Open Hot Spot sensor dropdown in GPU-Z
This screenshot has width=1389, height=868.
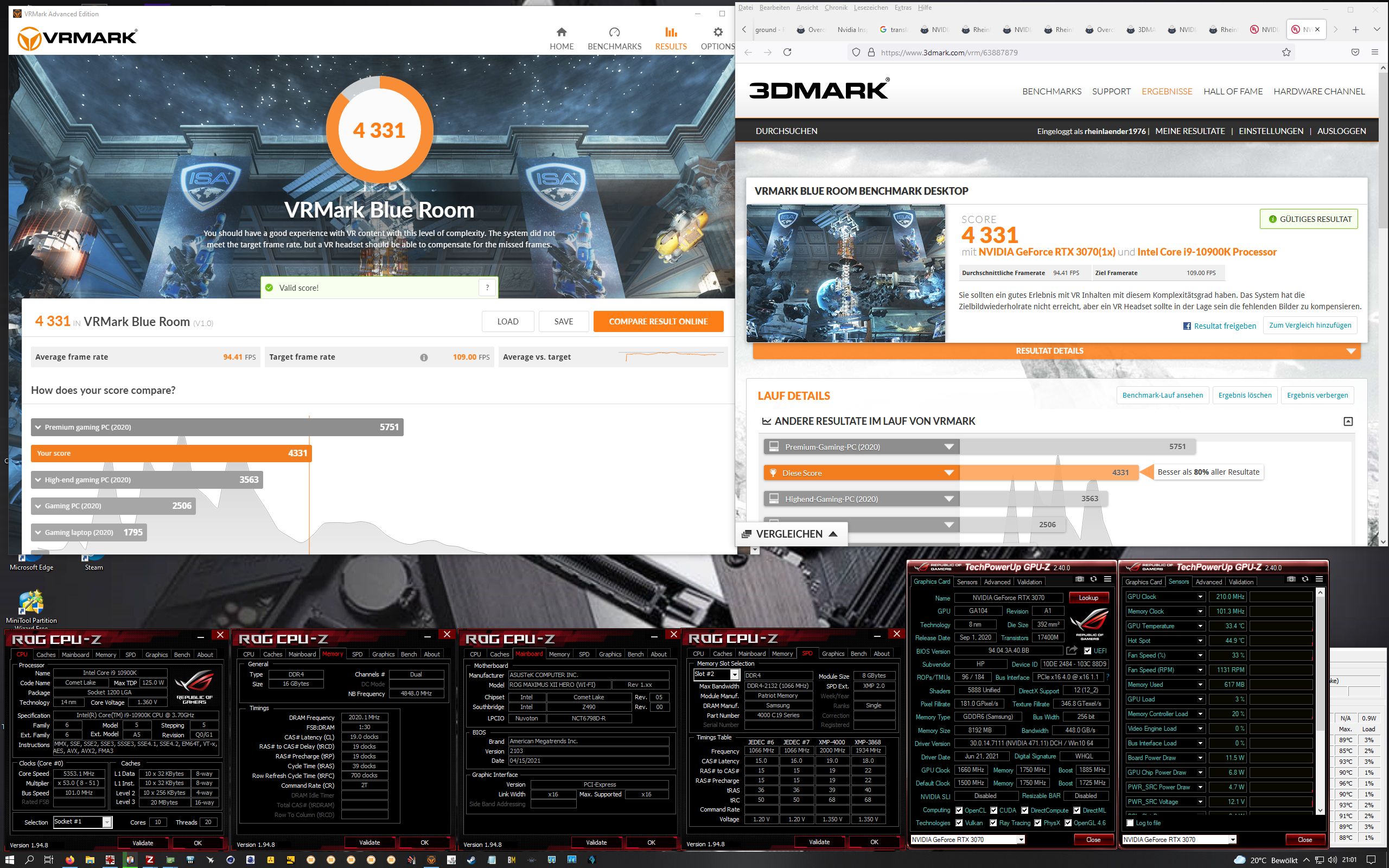[x=1200, y=641]
